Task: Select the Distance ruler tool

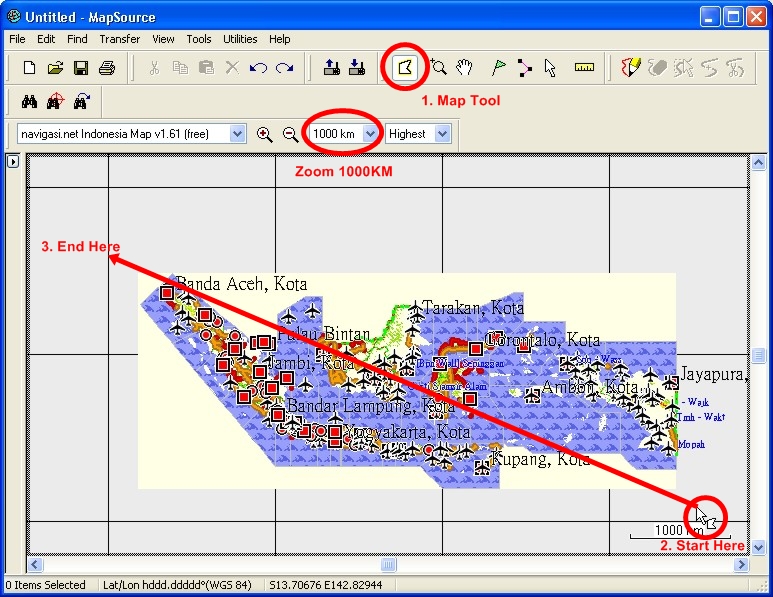Action: 584,68
